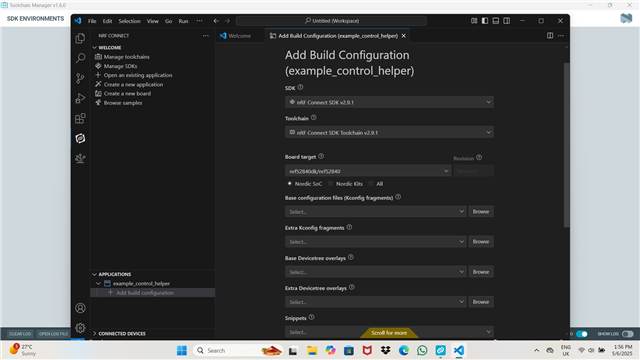
Task: Select the nRF Connect activity bar icon
Action: click(x=80, y=138)
